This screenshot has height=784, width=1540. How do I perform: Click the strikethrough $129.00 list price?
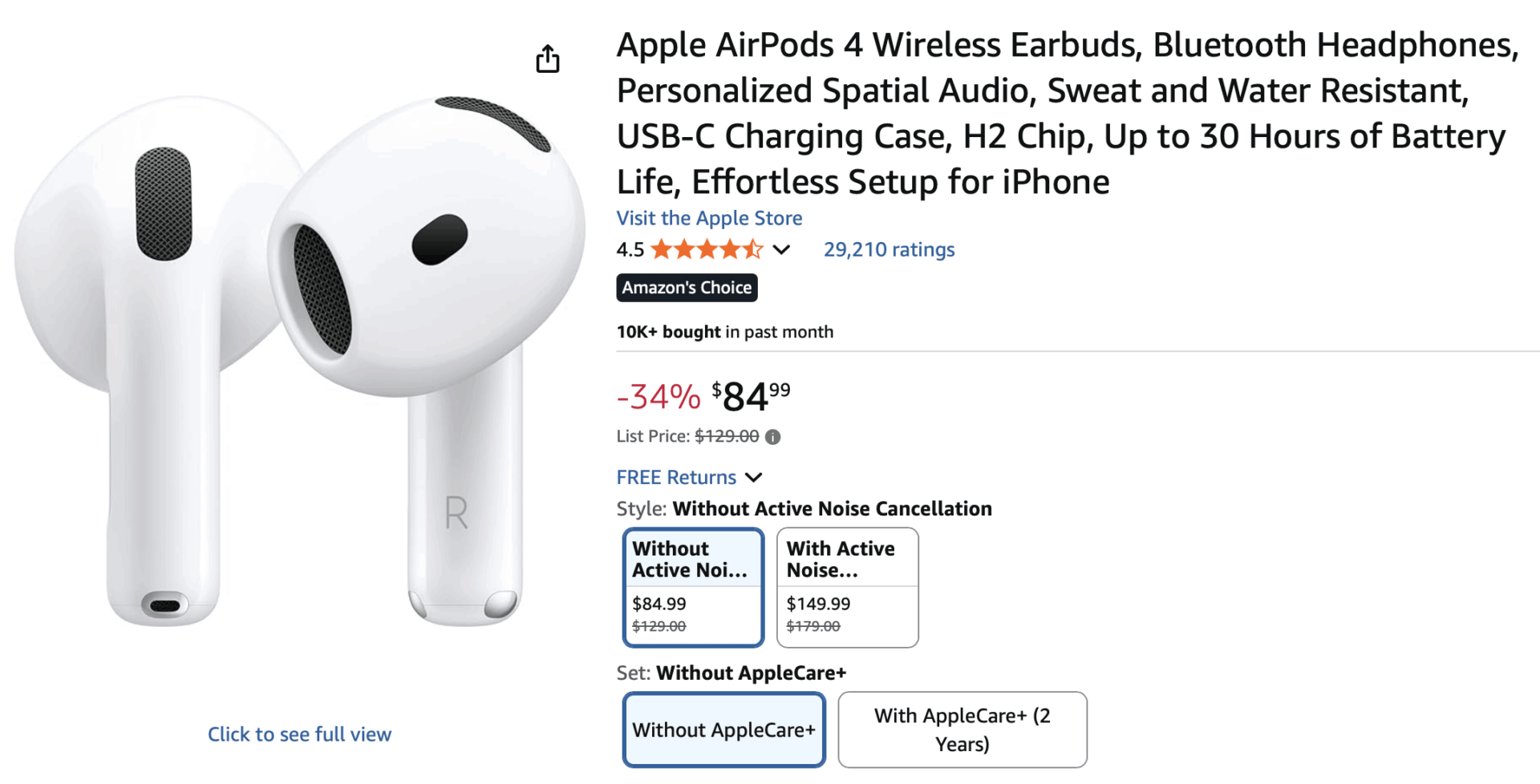click(x=726, y=436)
